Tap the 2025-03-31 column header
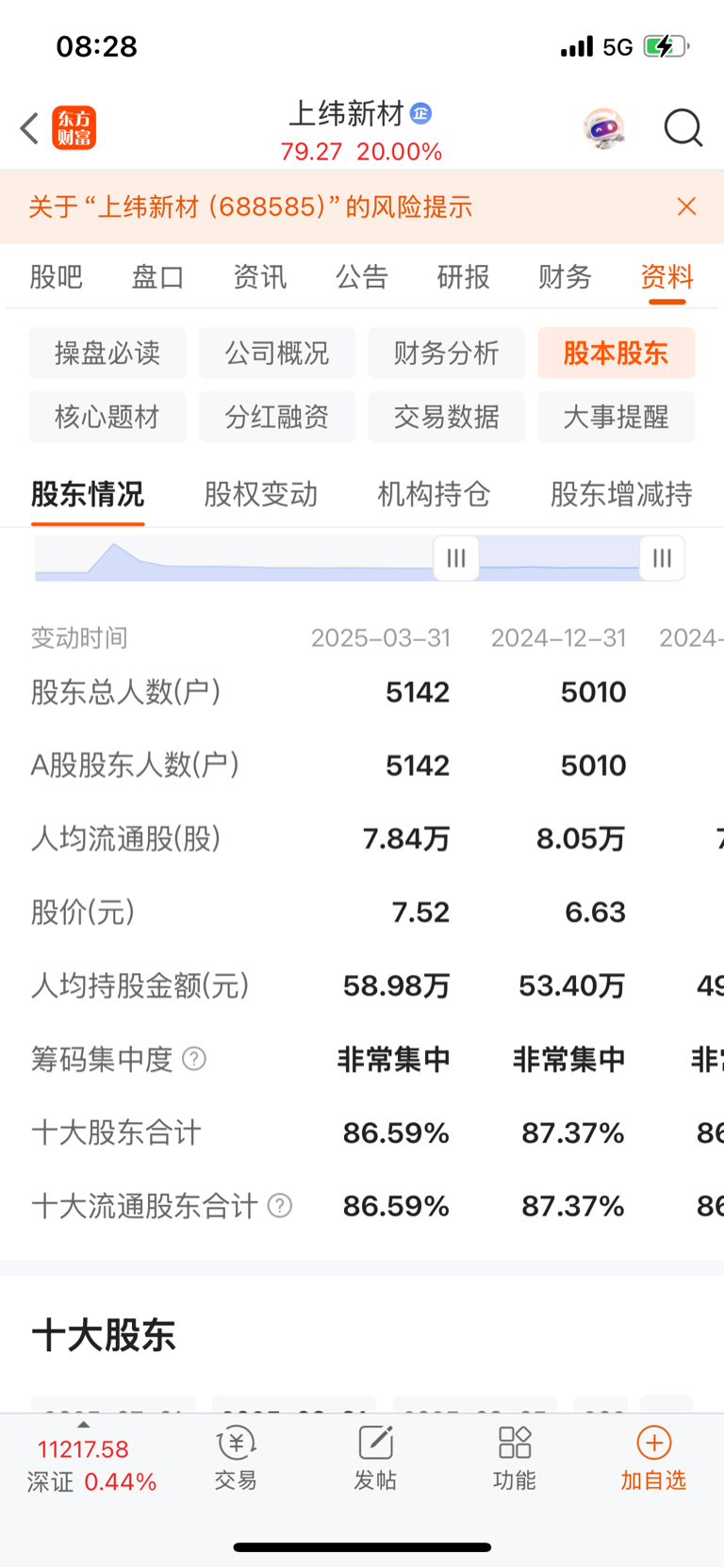The image size is (724, 1568). [x=381, y=638]
